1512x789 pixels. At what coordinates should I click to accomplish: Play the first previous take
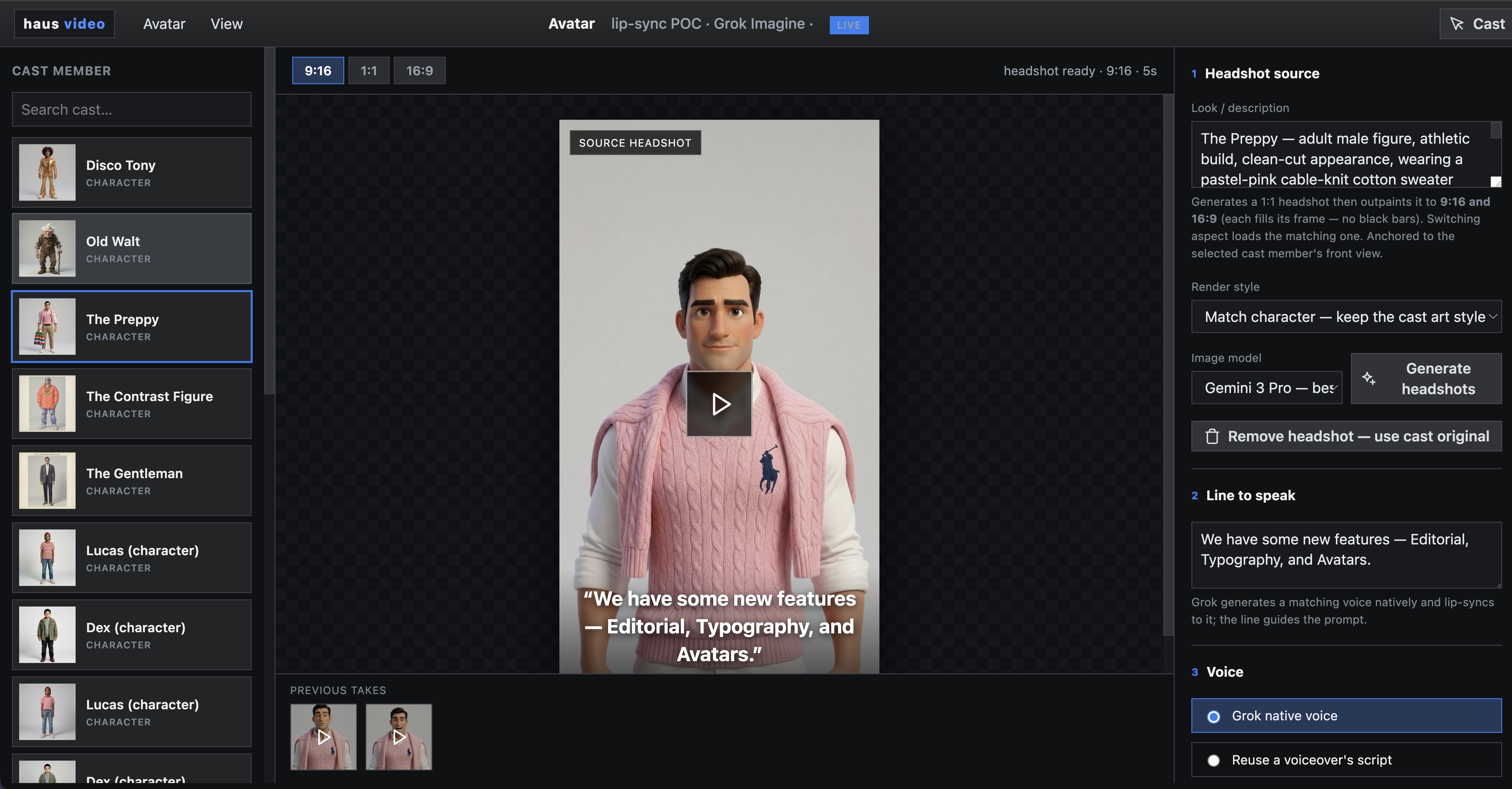click(323, 737)
